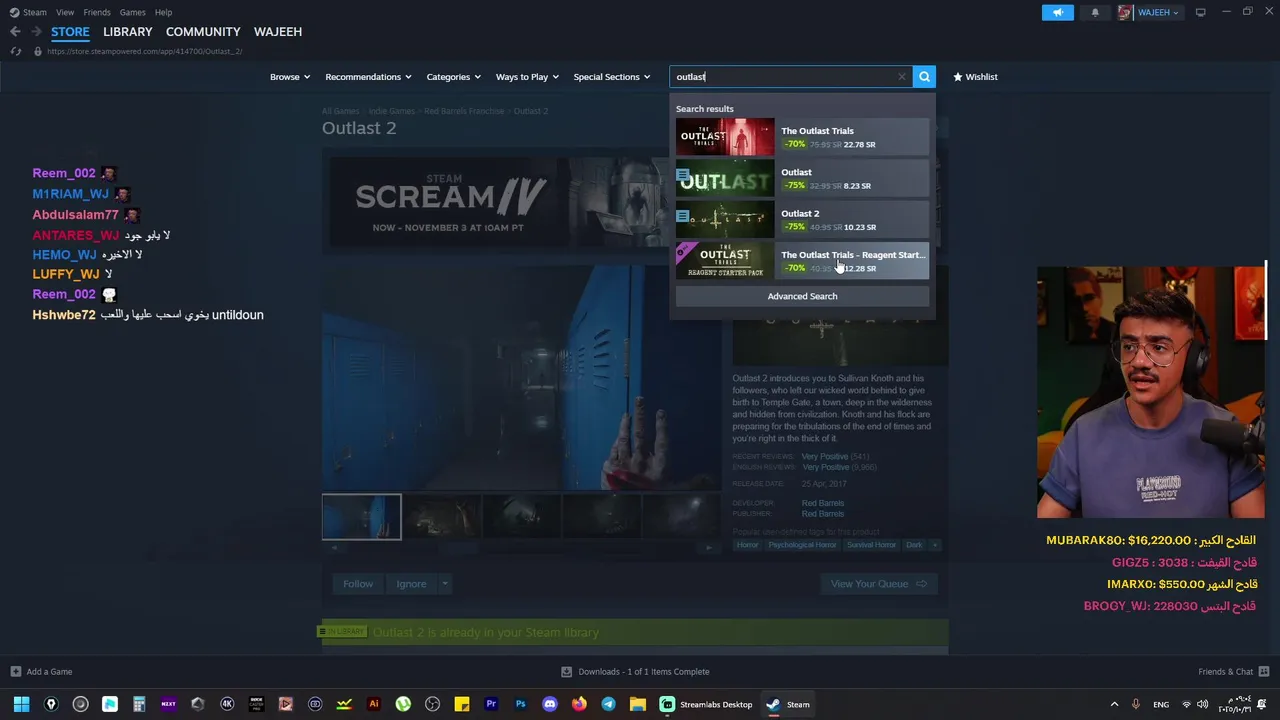Click the Steam announcements megaphone icon
Viewport: 1280px width, 720px height.
(x=1057, y=12)
